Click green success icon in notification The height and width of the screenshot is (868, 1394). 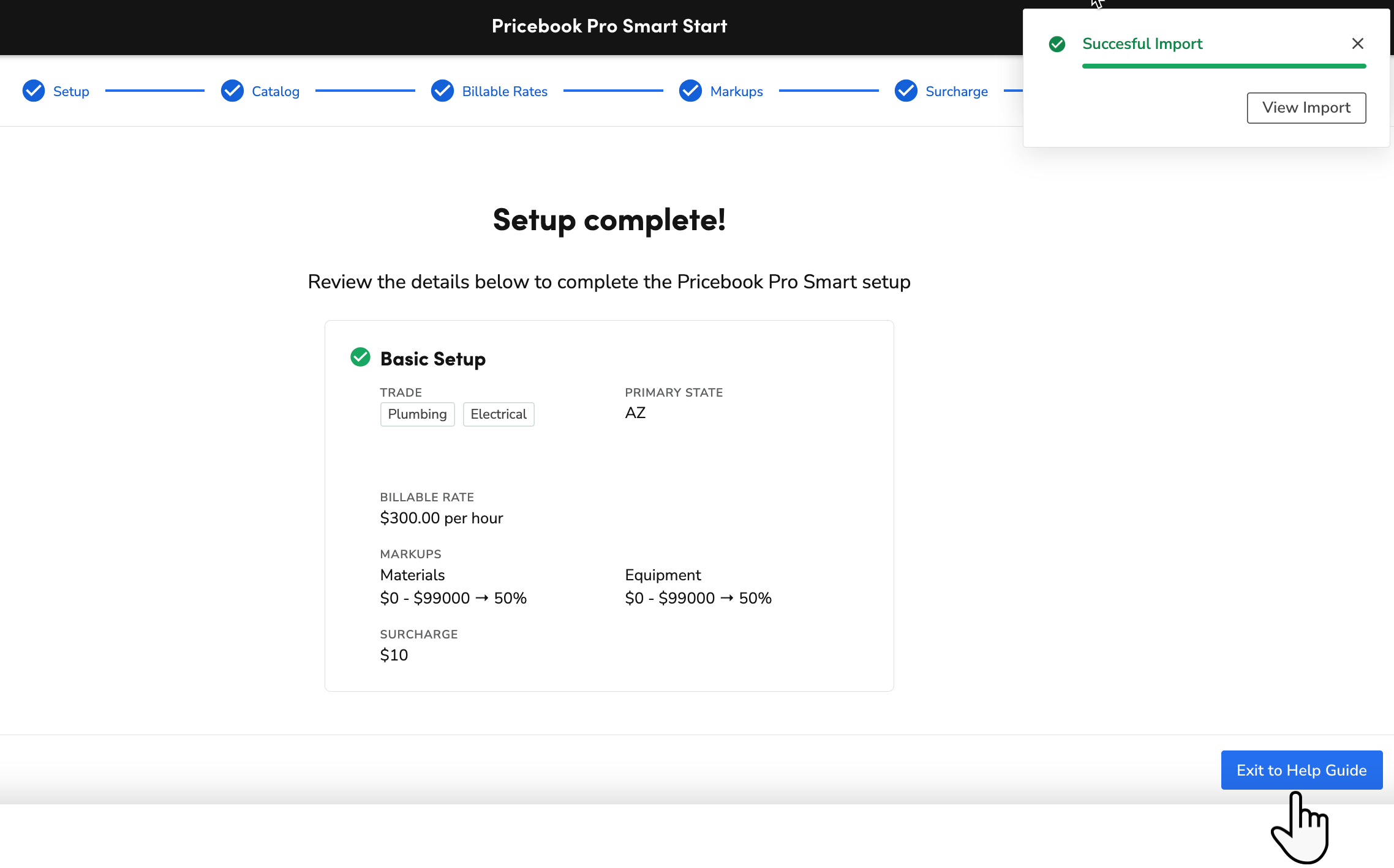1057,44
